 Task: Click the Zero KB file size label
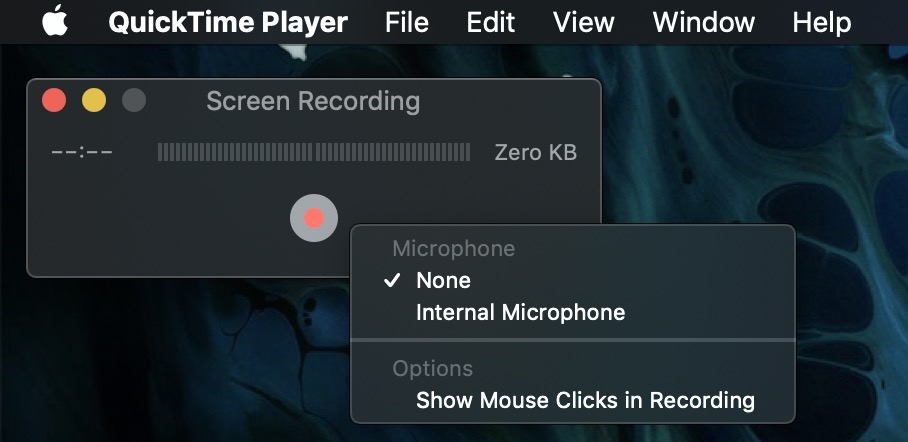coord(535,153)
